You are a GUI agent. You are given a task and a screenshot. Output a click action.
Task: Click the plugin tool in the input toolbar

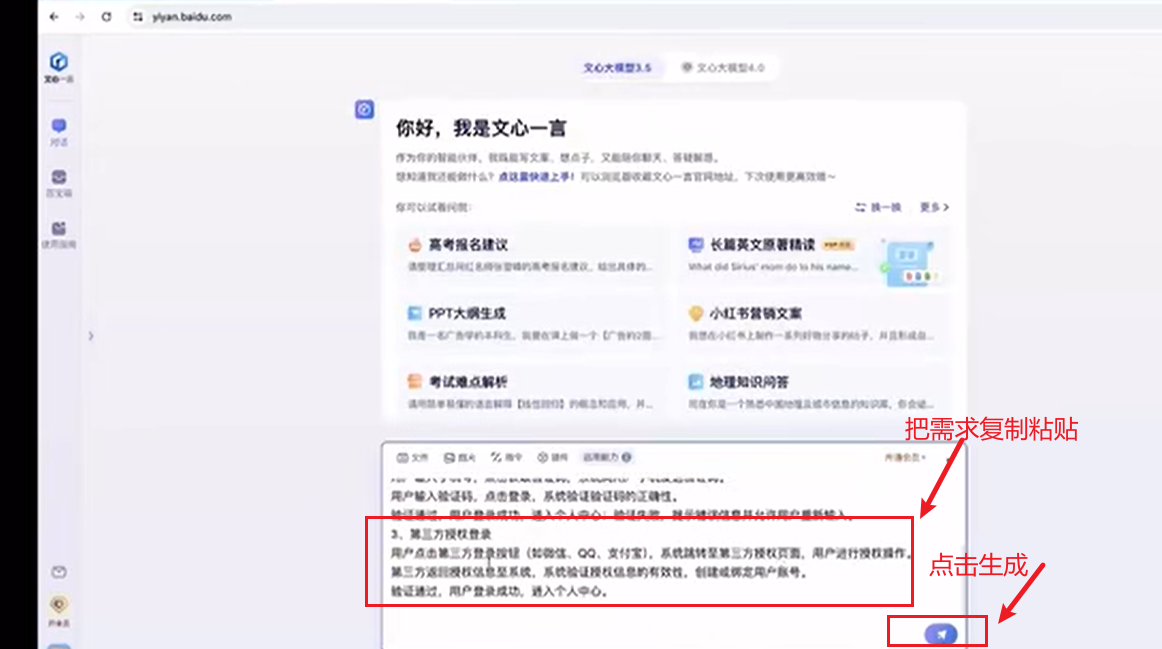553,457
